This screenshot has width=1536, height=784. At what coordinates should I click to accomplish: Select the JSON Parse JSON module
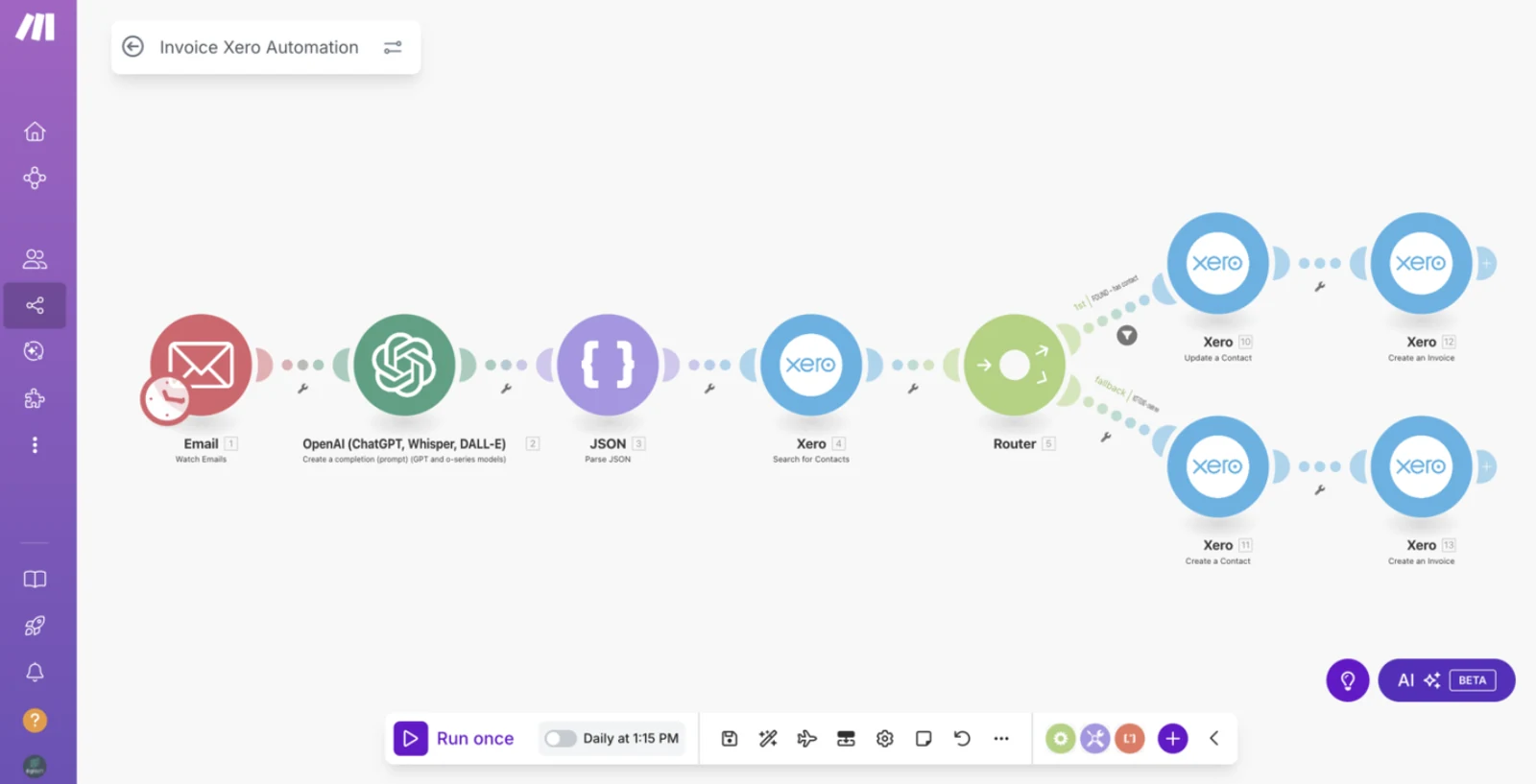608,365
